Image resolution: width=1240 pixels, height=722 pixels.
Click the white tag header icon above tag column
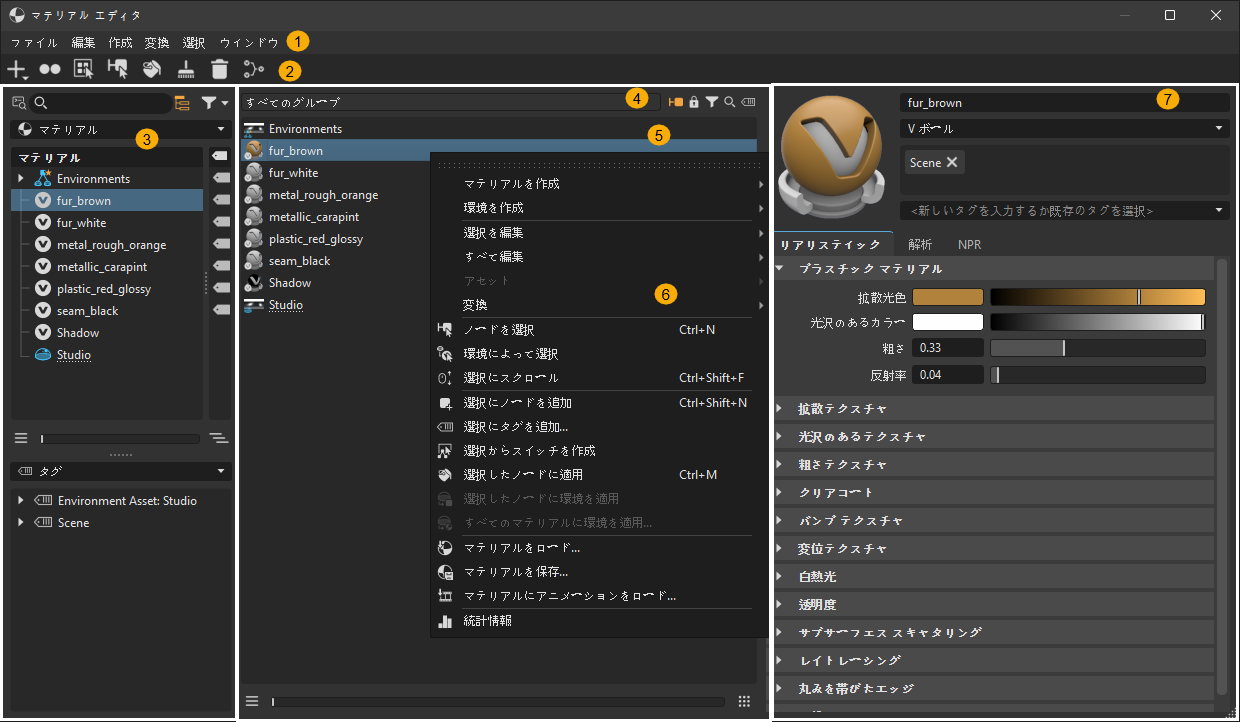219,157
